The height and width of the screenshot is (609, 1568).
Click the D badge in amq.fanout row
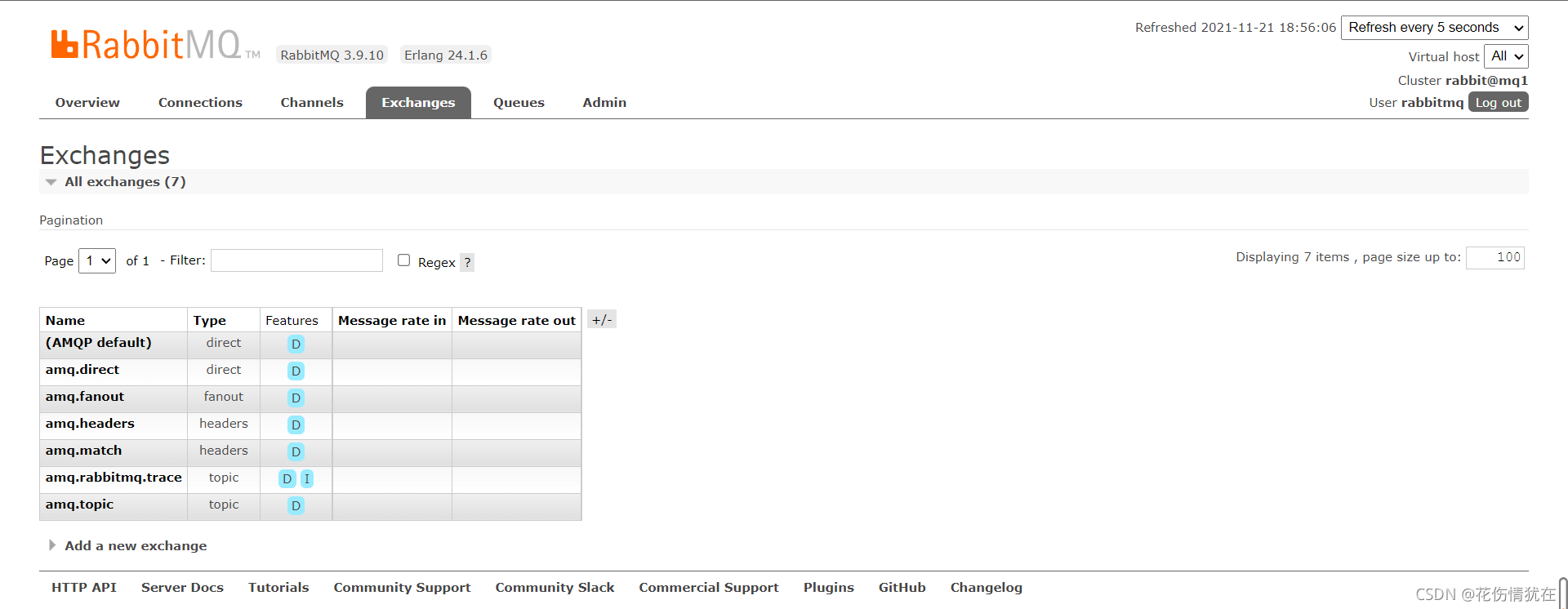pos(296,398)
